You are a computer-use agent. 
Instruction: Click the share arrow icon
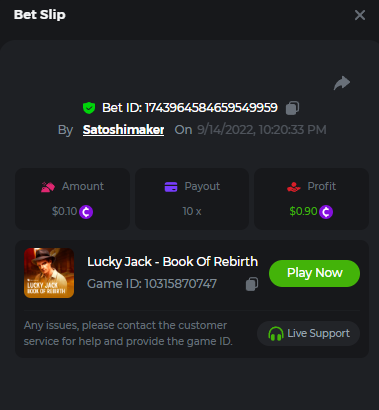pyautogui.click(x=342, y=83)
